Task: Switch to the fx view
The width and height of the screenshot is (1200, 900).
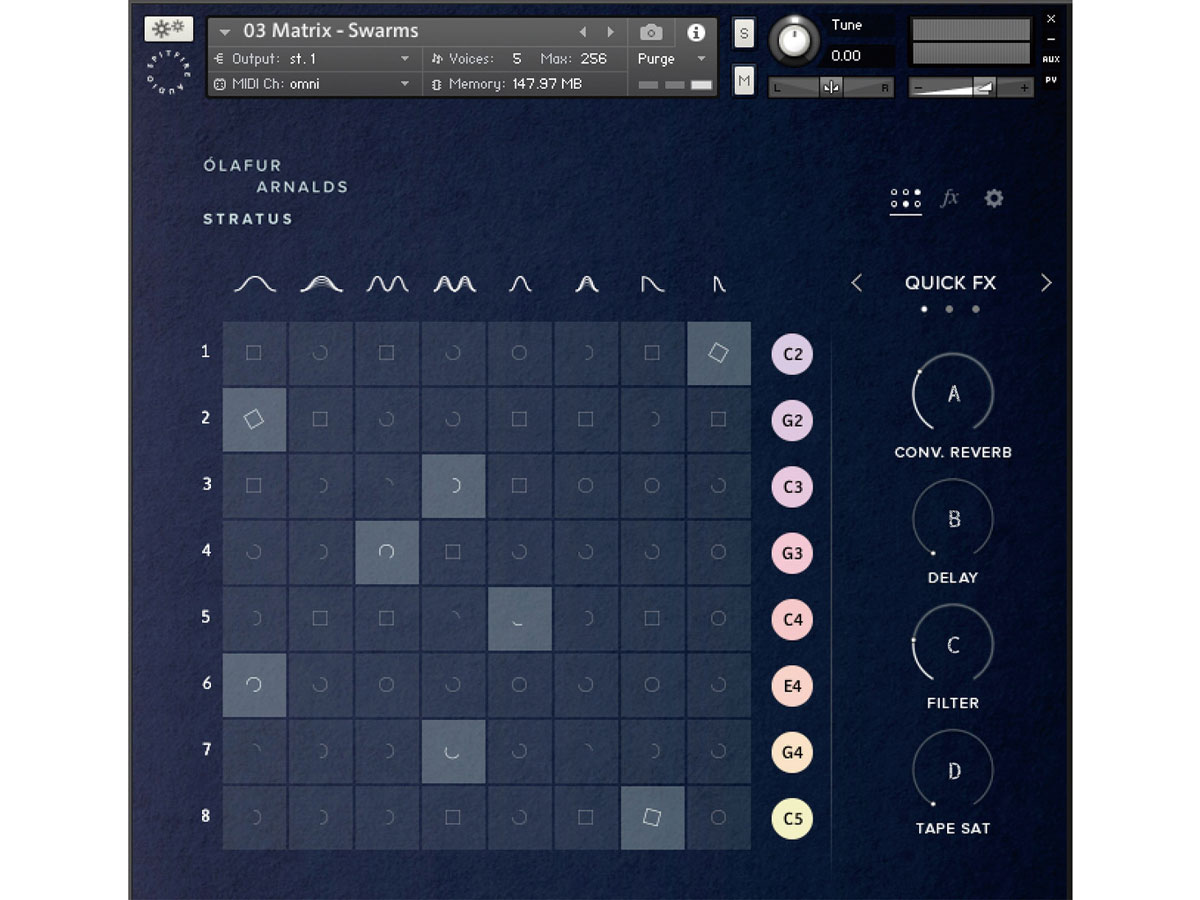Action: coord(950,198)
